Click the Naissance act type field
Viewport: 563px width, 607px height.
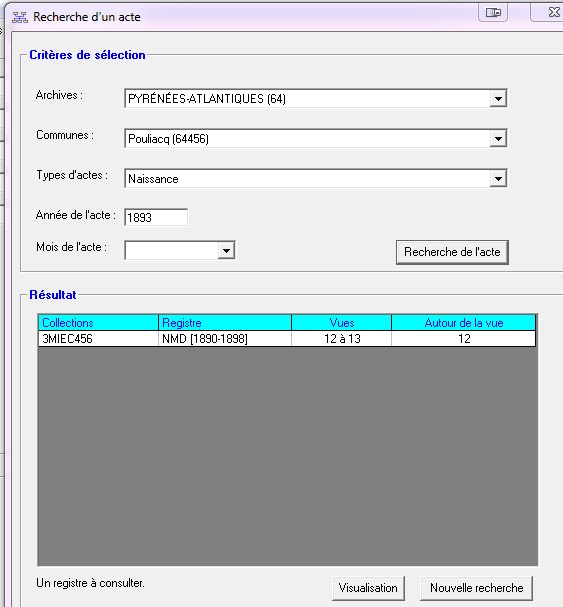307,179
